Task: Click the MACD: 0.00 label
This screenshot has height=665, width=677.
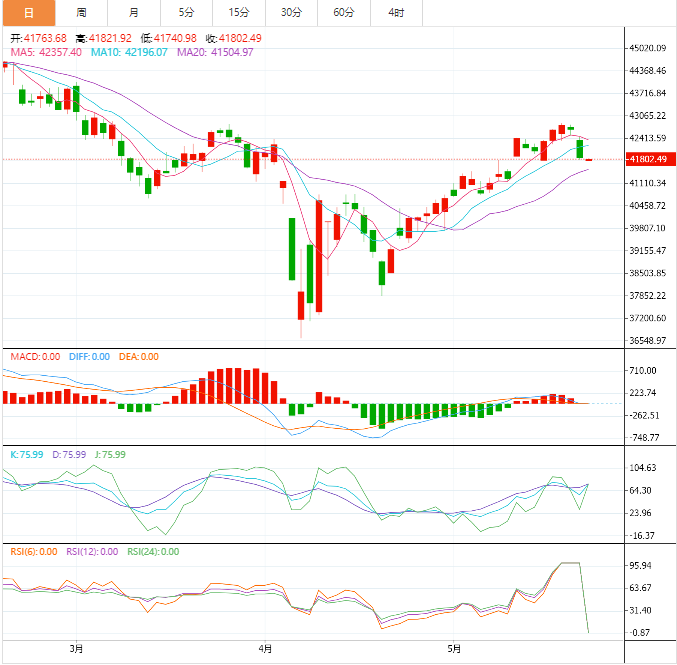Action: coord(35,357)
